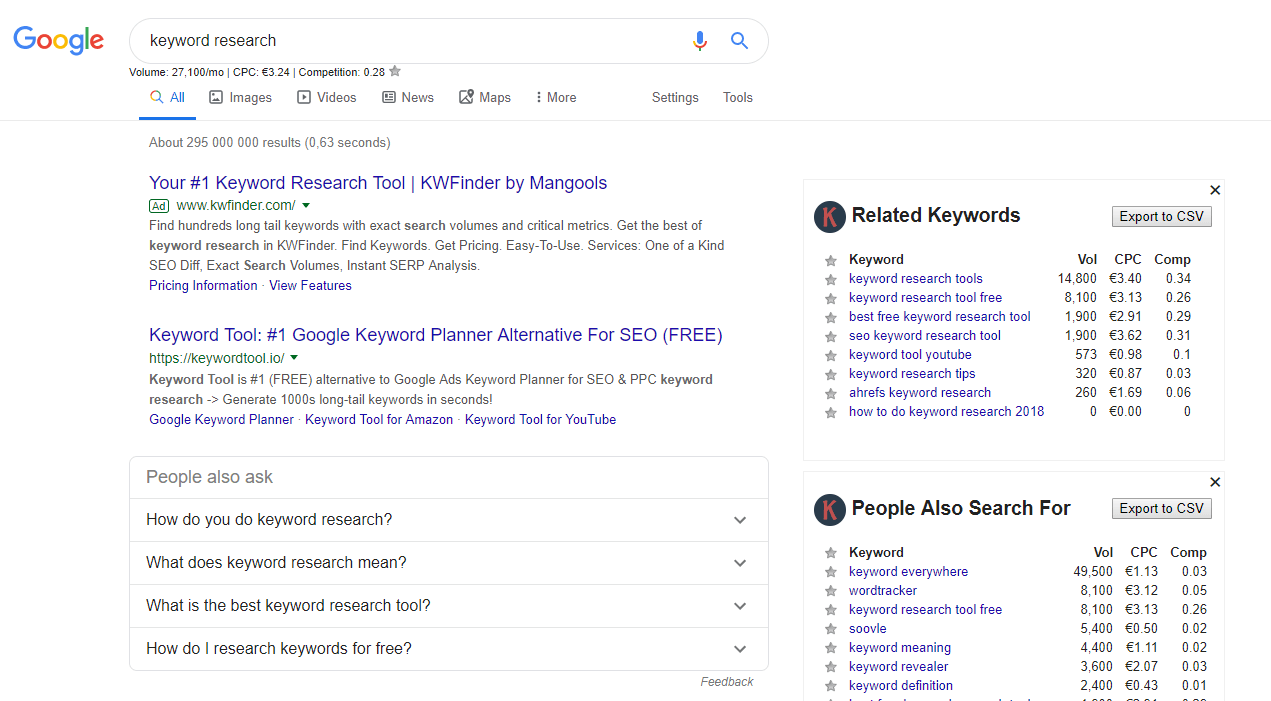Open the View Features sitelink
1271x701 pixels.
pos(310,286)
